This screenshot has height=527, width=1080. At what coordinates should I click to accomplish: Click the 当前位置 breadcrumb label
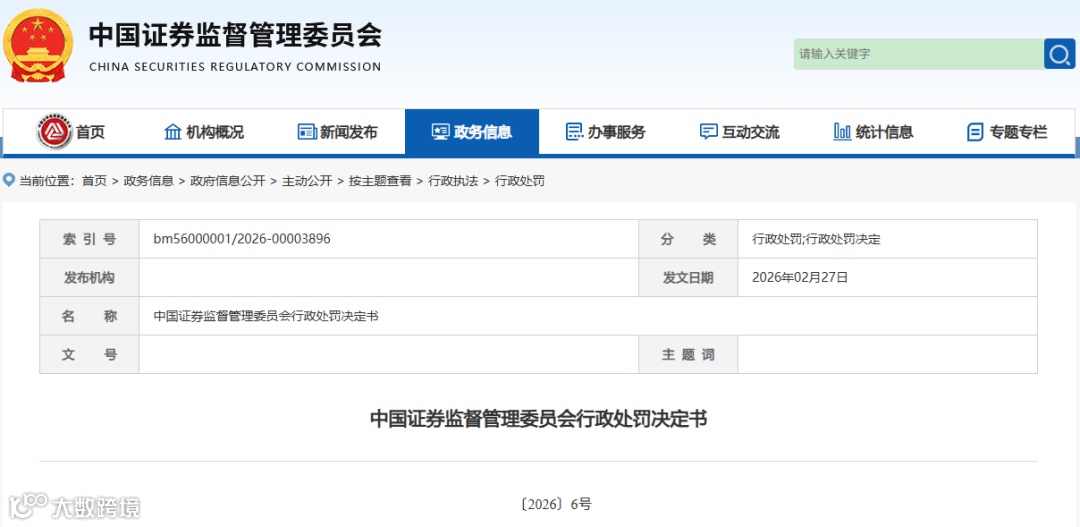click(45, 181)
